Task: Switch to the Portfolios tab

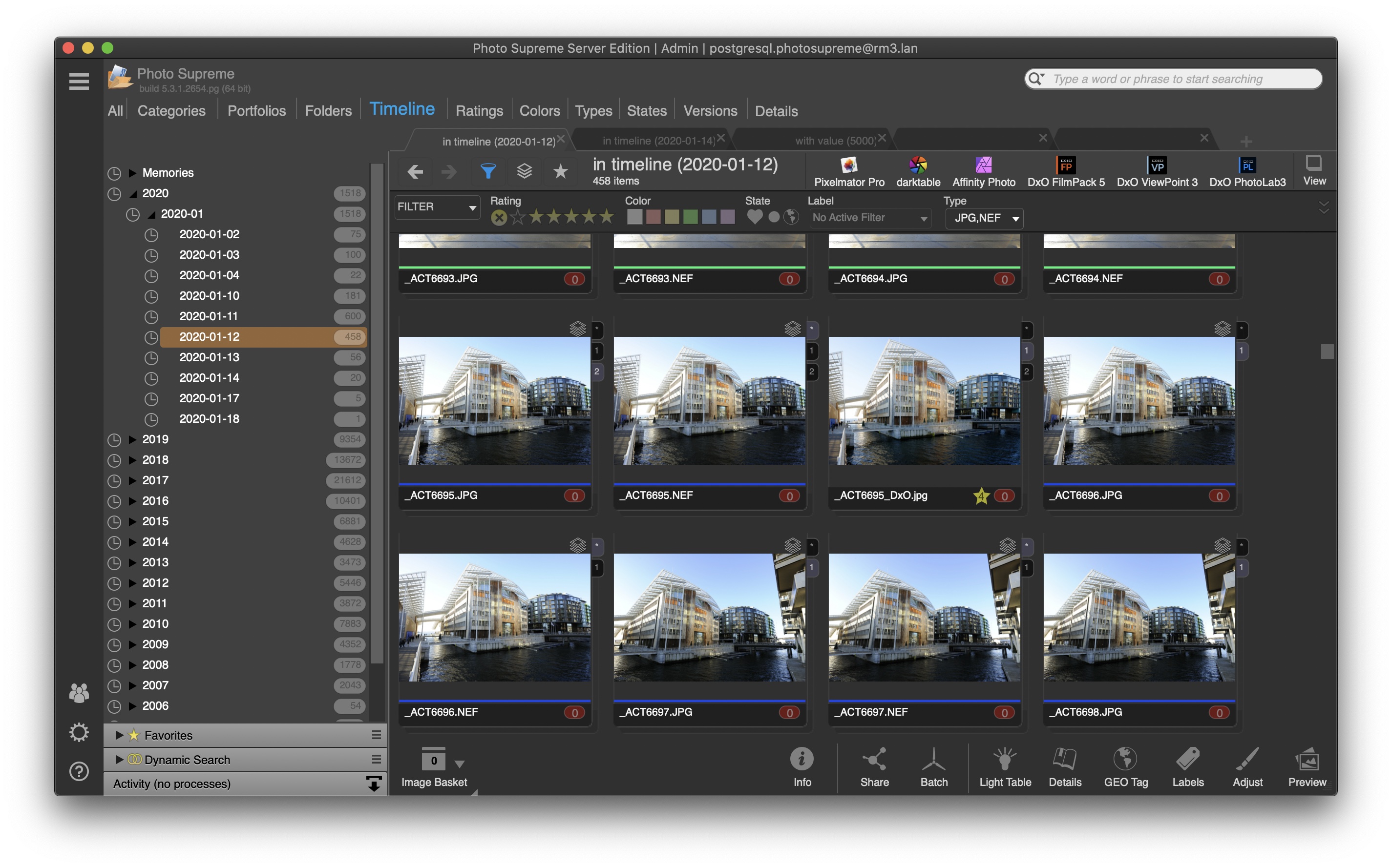Action: point(256,111)
